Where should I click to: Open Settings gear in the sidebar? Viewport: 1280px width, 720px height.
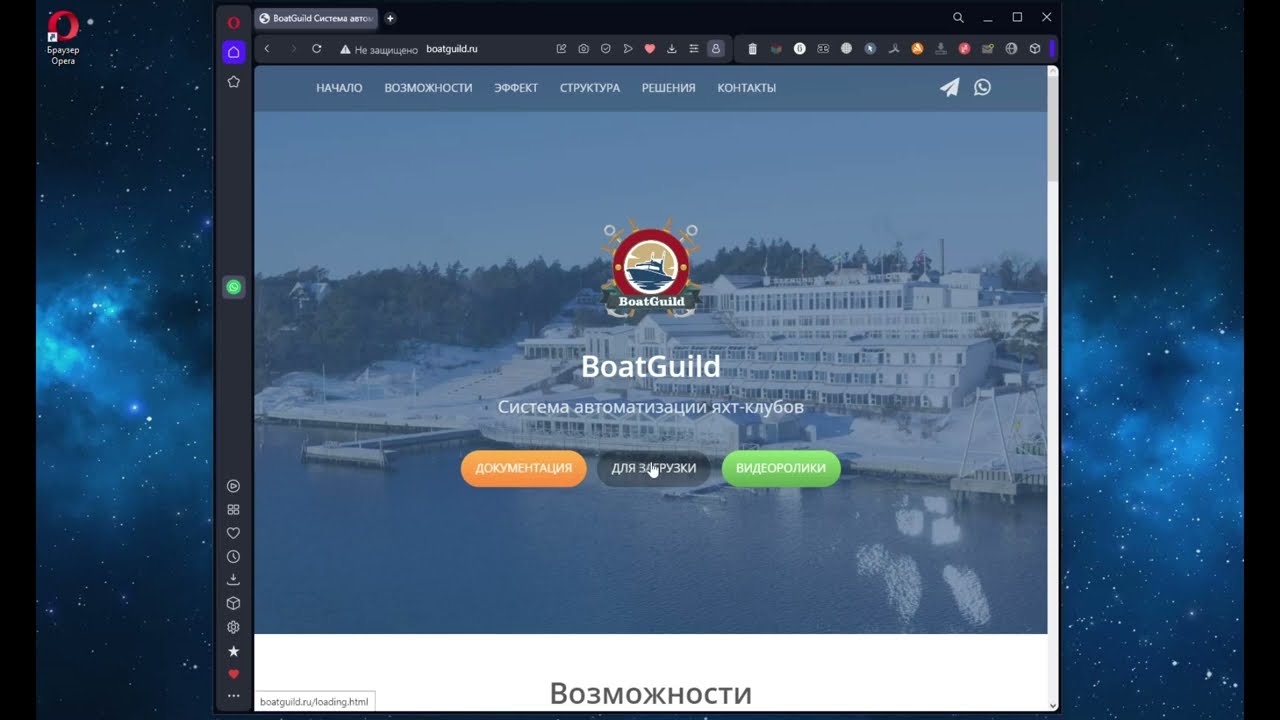click(233, 628)
